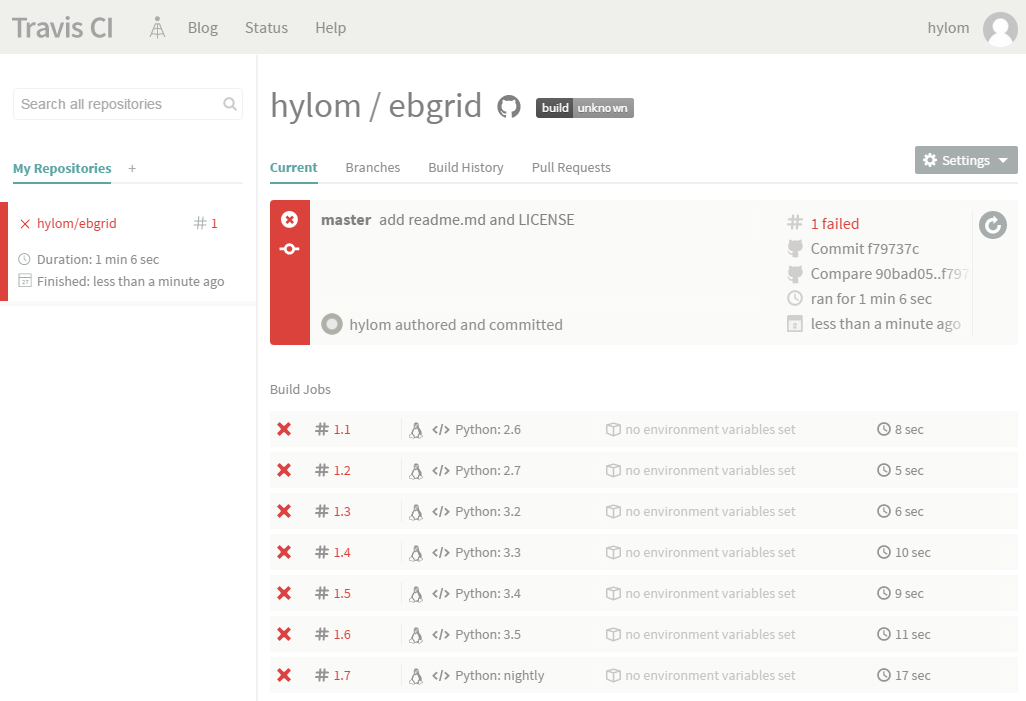Open the Blog page
Image resolution: width=1026 pixels, height=701 pixels.
pyautogui.click(x=203, y=27)
